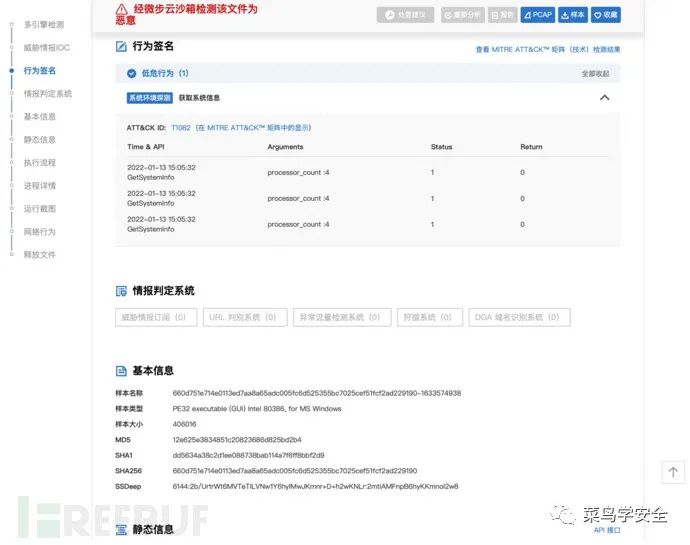Screen dimensions: 690x545
Task: Open the API 接口 link
Action: click(607, 530)
